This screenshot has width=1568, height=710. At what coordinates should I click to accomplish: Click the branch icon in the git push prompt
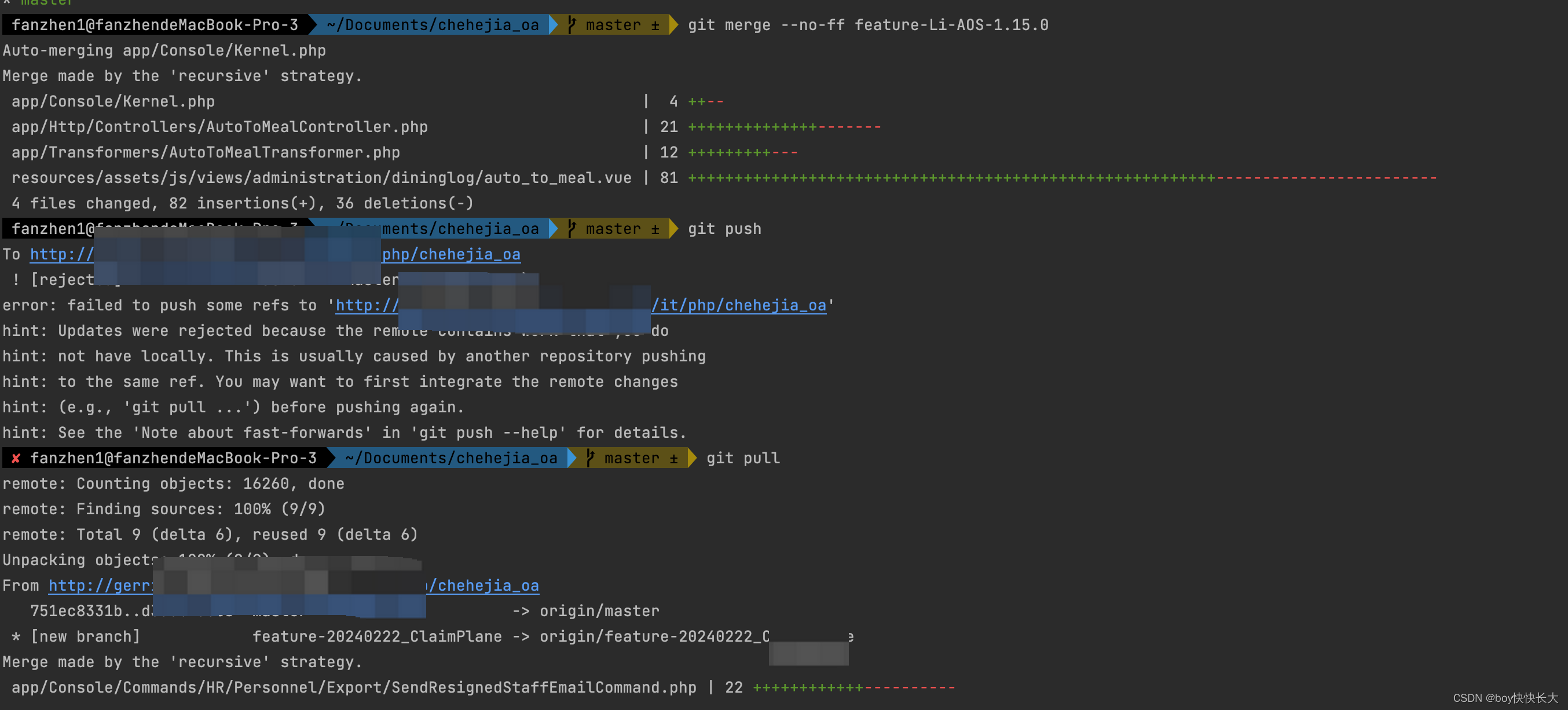pyautogui.click(x=571, y=228)
